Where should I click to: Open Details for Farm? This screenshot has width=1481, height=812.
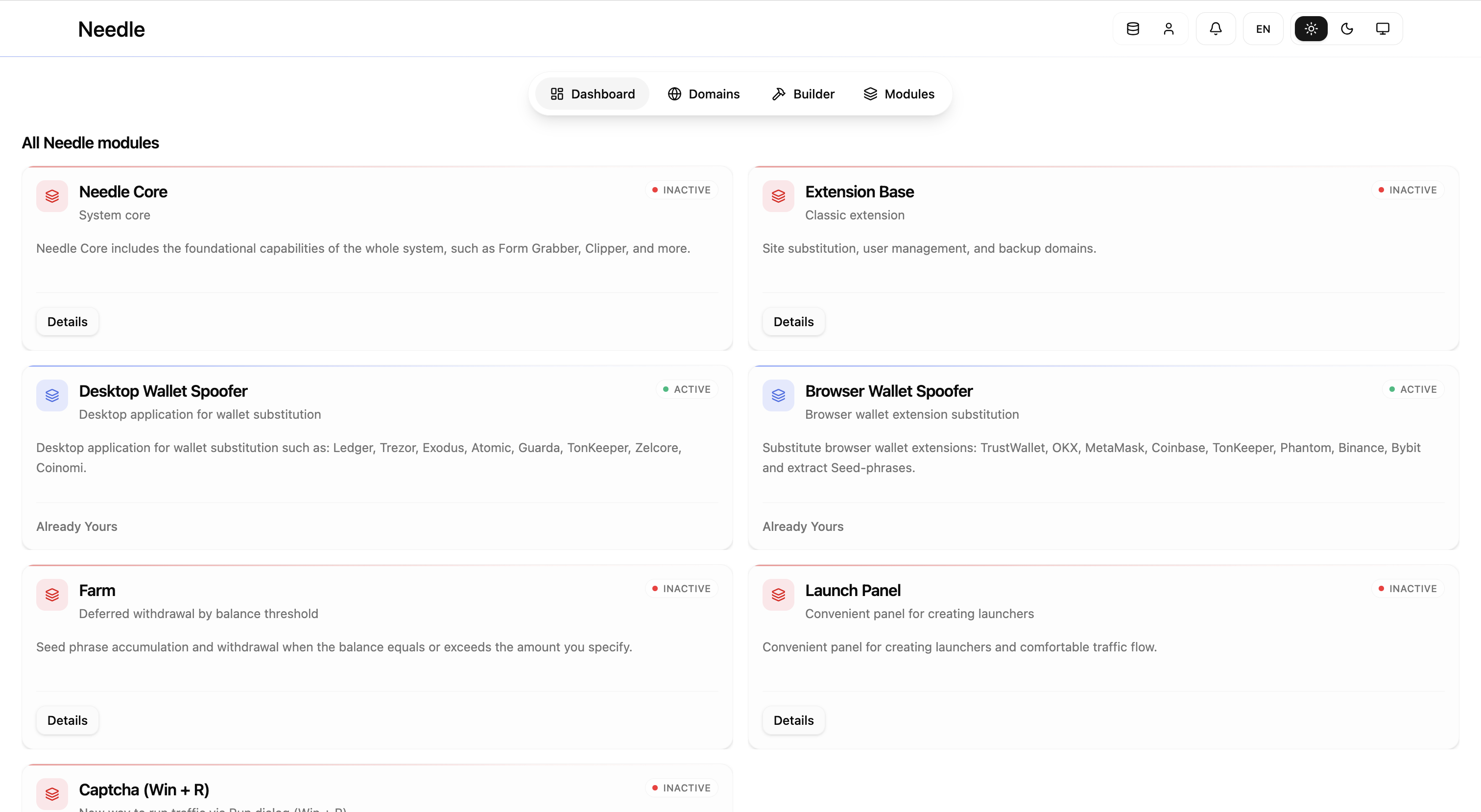[67, 720]
